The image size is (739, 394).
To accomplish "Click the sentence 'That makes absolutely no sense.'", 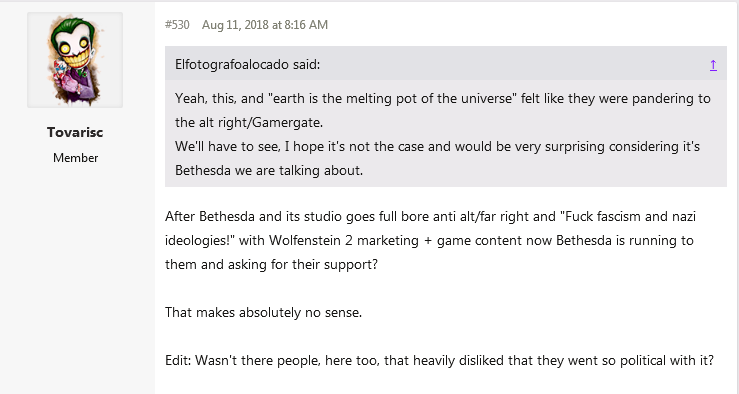I will [x=263, y=312].
